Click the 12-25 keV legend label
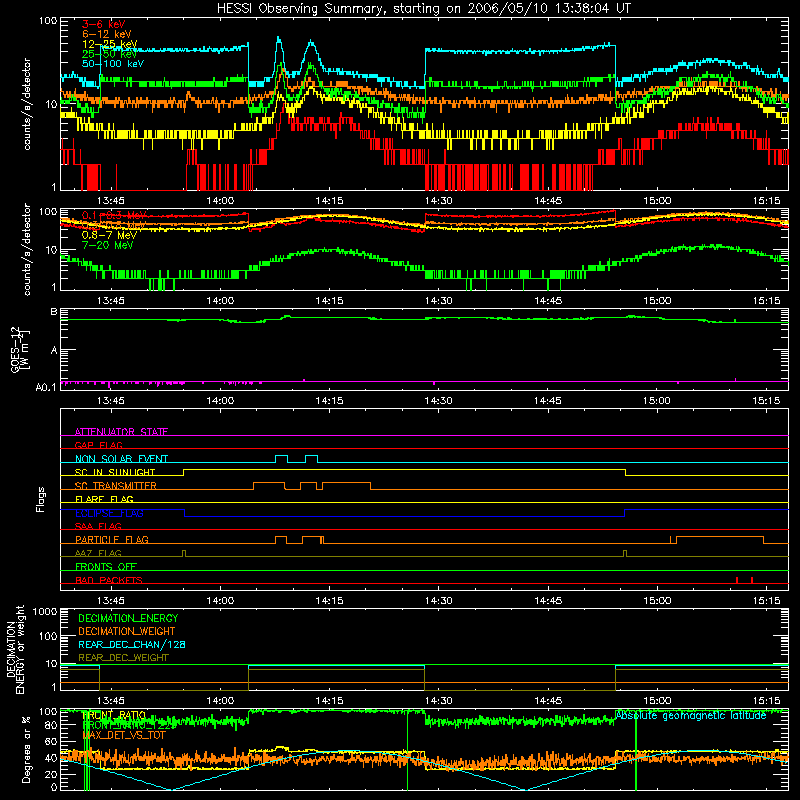The image size is (800, 800). 109,44
